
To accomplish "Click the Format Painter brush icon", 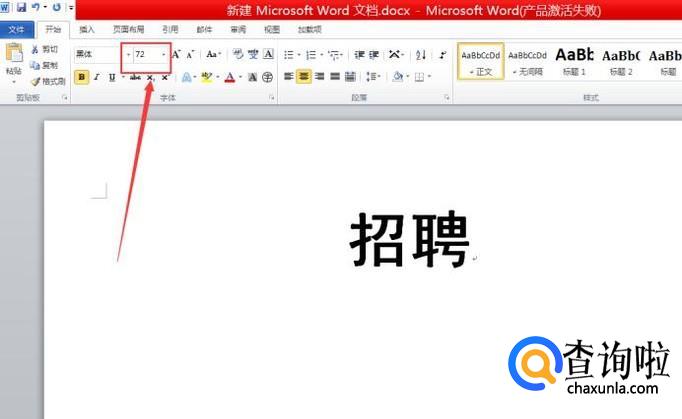I will [36, 81].
